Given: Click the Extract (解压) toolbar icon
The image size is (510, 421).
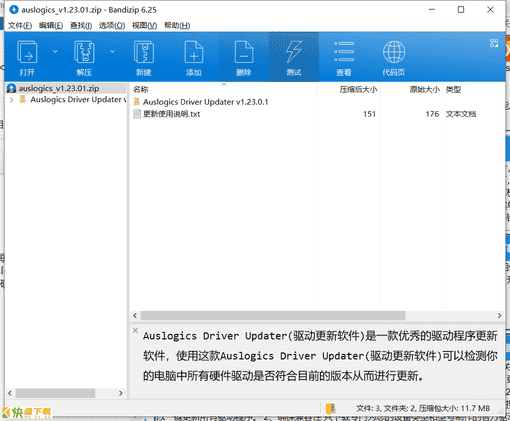Looking at the screenshot, I should tap(84, 52).
